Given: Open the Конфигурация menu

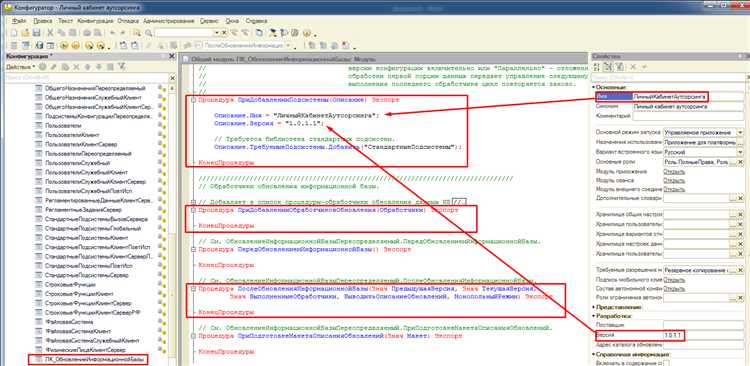Looking at the screenshot, I should 95,22.
